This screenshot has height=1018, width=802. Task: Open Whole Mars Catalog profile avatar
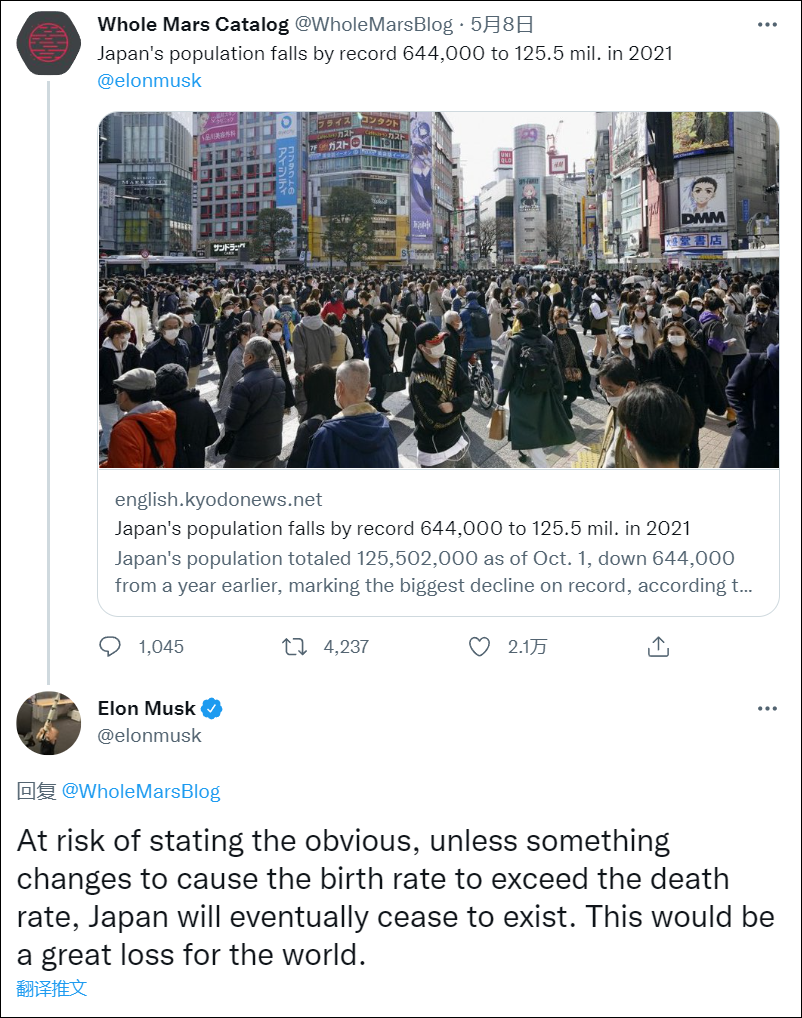[49, 43]
